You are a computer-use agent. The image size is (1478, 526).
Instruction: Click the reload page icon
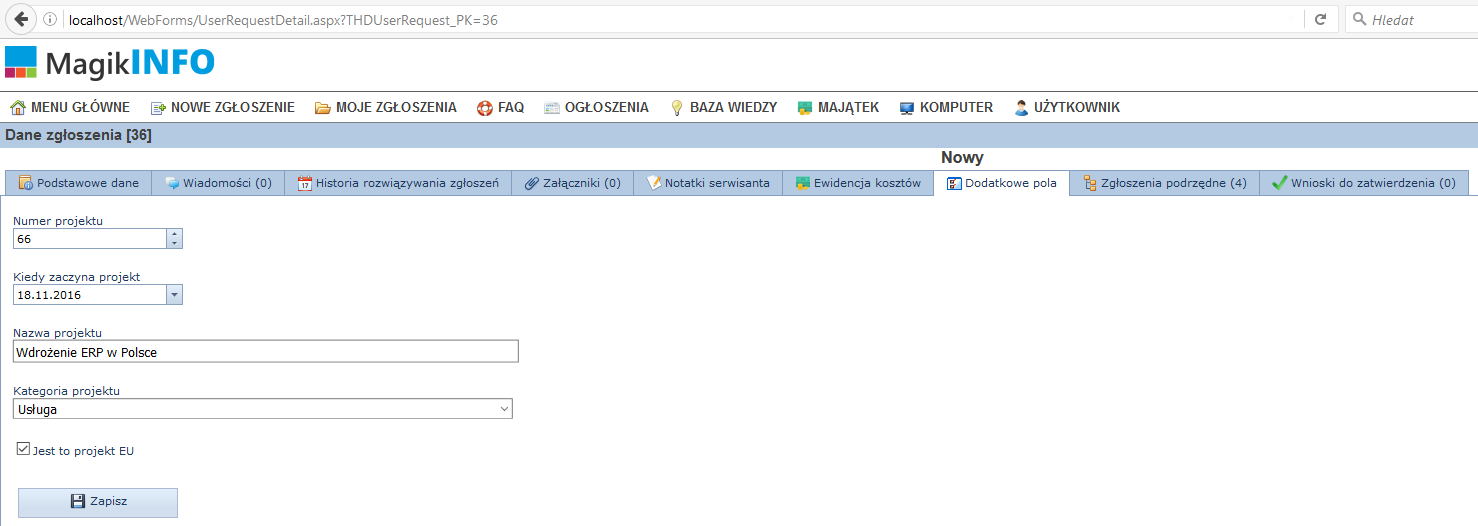coord(1320,19)
